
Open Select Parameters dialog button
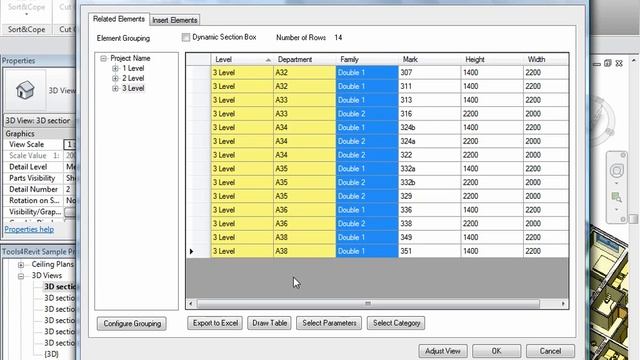click(x=329, y=323)
